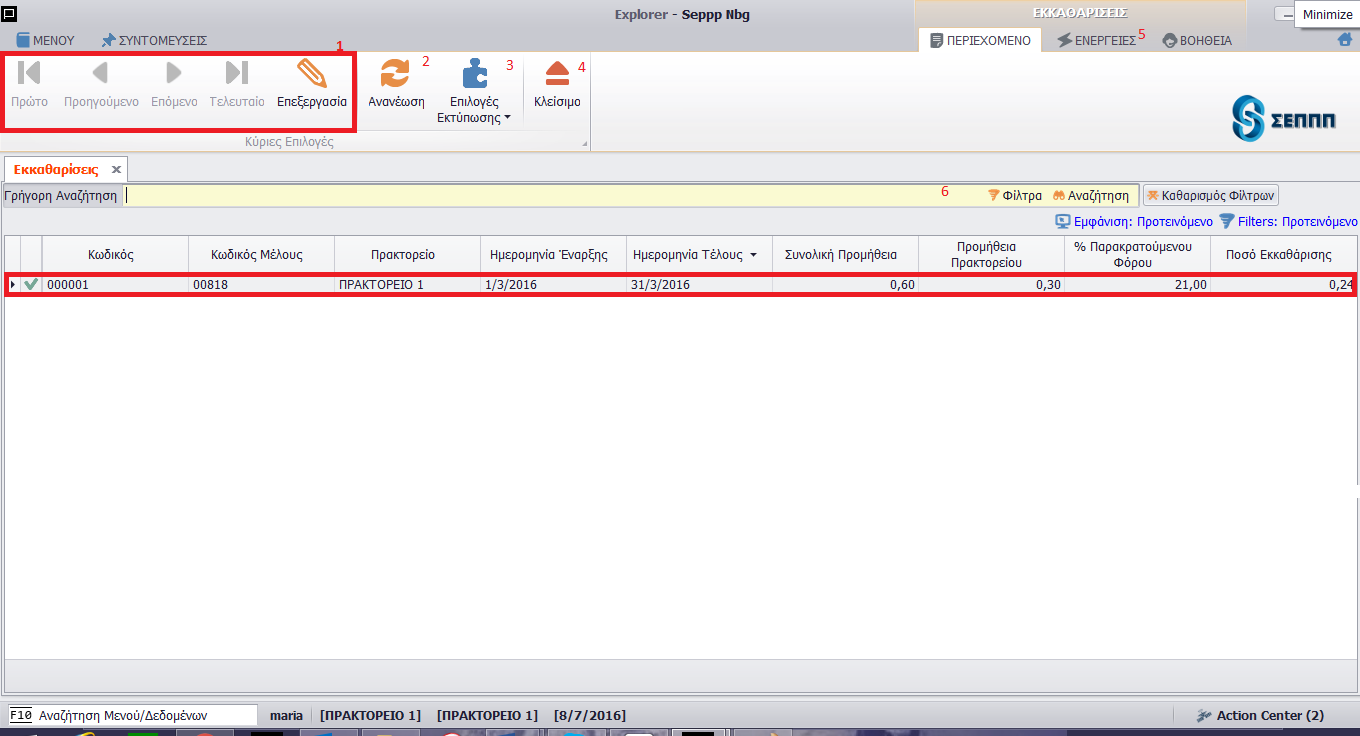1360x736 pixels.
Task: Click the Ημερομηνία Έναρξης column header
Action: click(x=554, y=255)
